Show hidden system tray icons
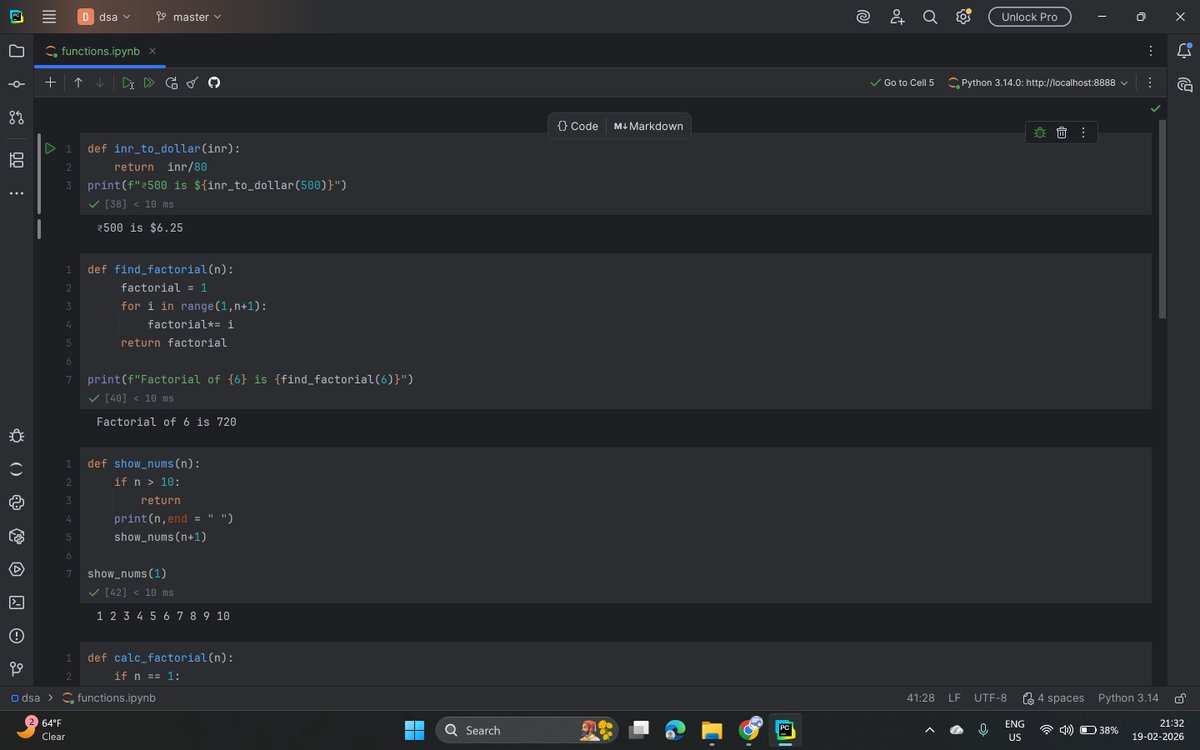Viewport: 1200px width, 750px height. pyautogui.click(x=929, y=730)
